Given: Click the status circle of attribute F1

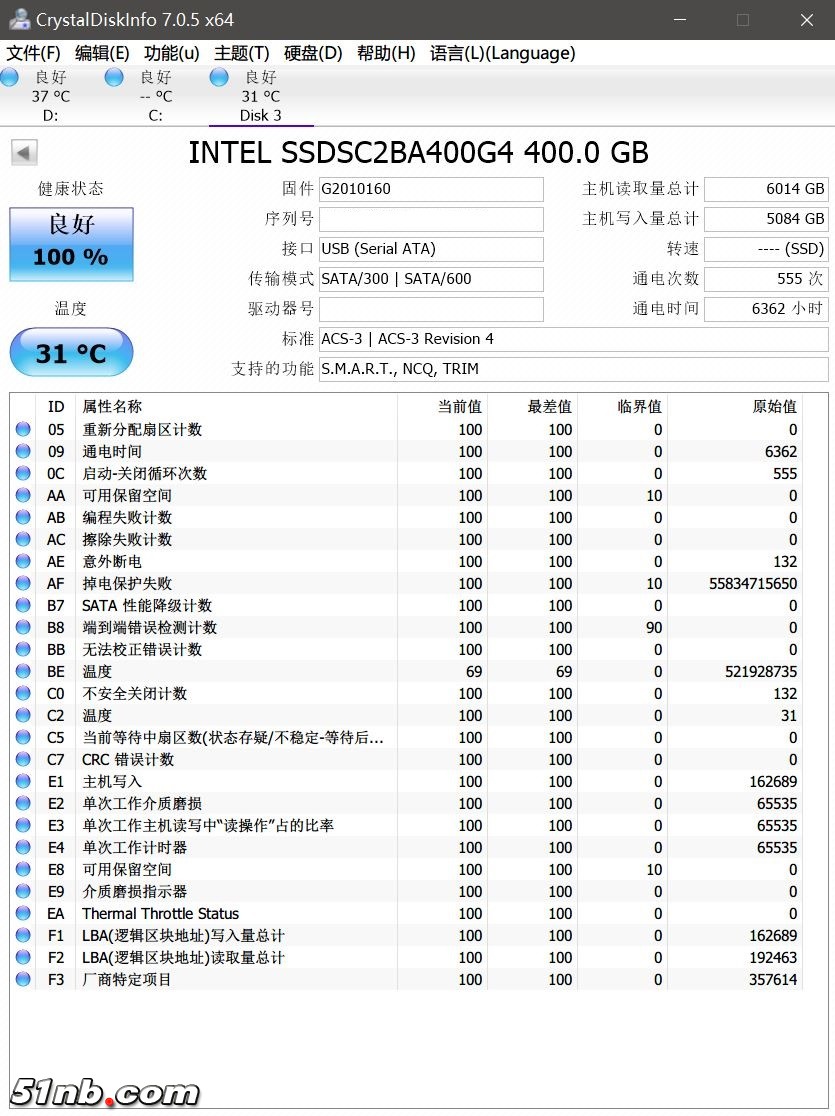Looking at the screenshot, I should pyautogui.click(x=23, y=935).
